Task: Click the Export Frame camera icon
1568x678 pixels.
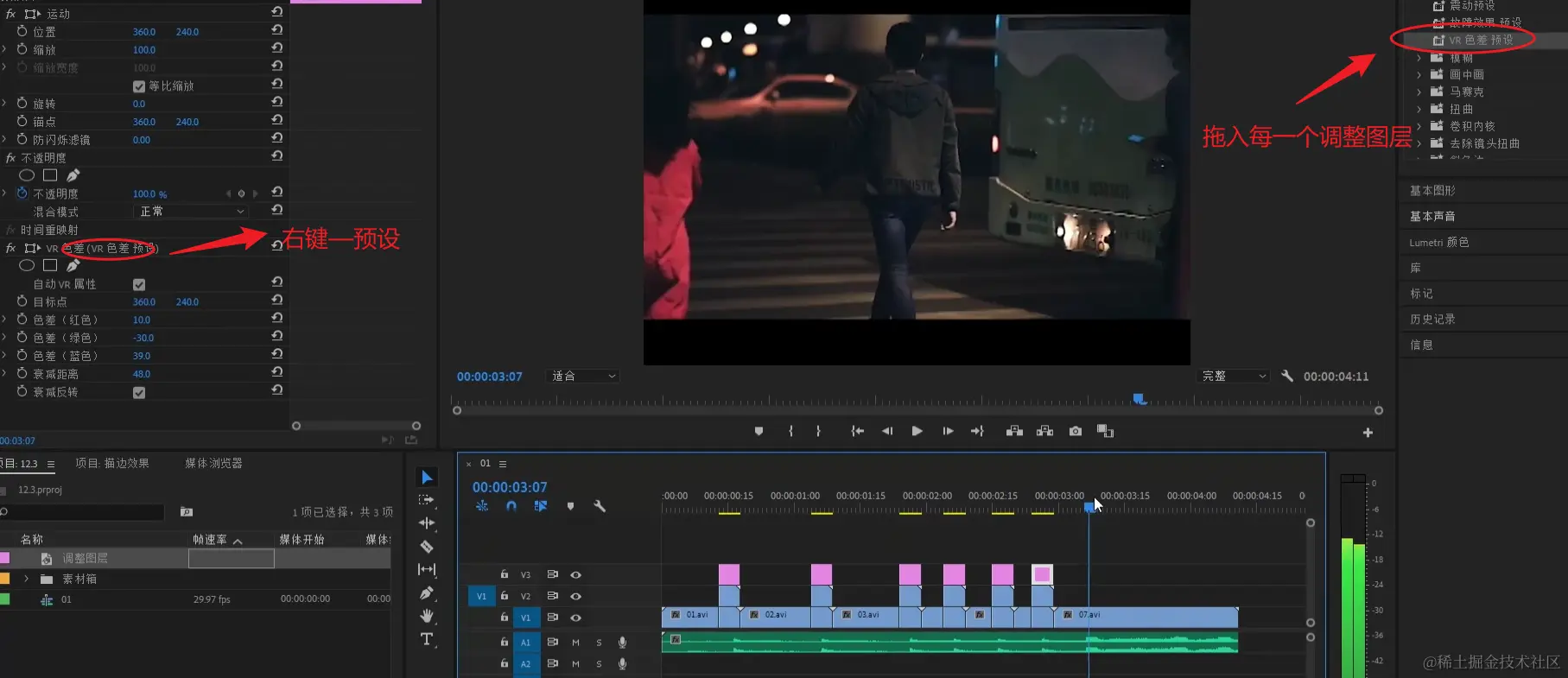Action: click(1075, 431)
